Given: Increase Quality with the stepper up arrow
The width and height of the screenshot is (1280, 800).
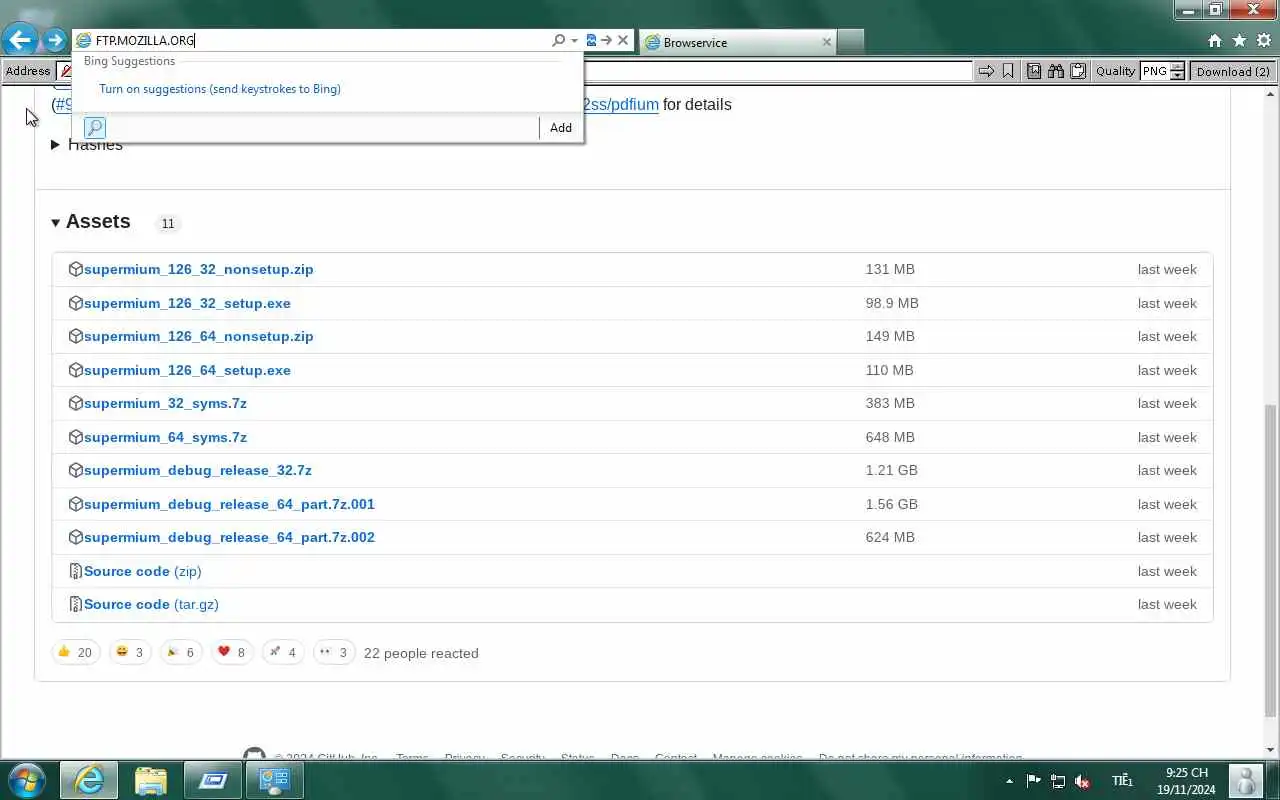Looking at the screenshot, I should [x=1177, y=67].
